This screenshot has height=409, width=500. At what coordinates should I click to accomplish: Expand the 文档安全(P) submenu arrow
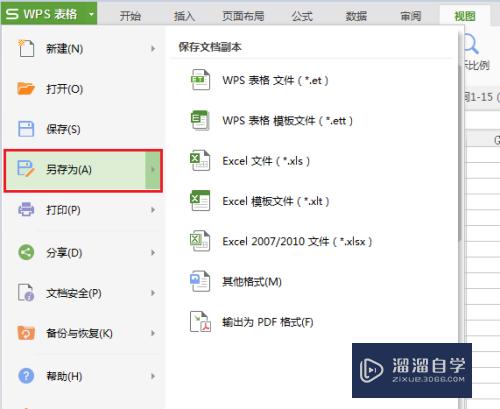click(153, 293)
